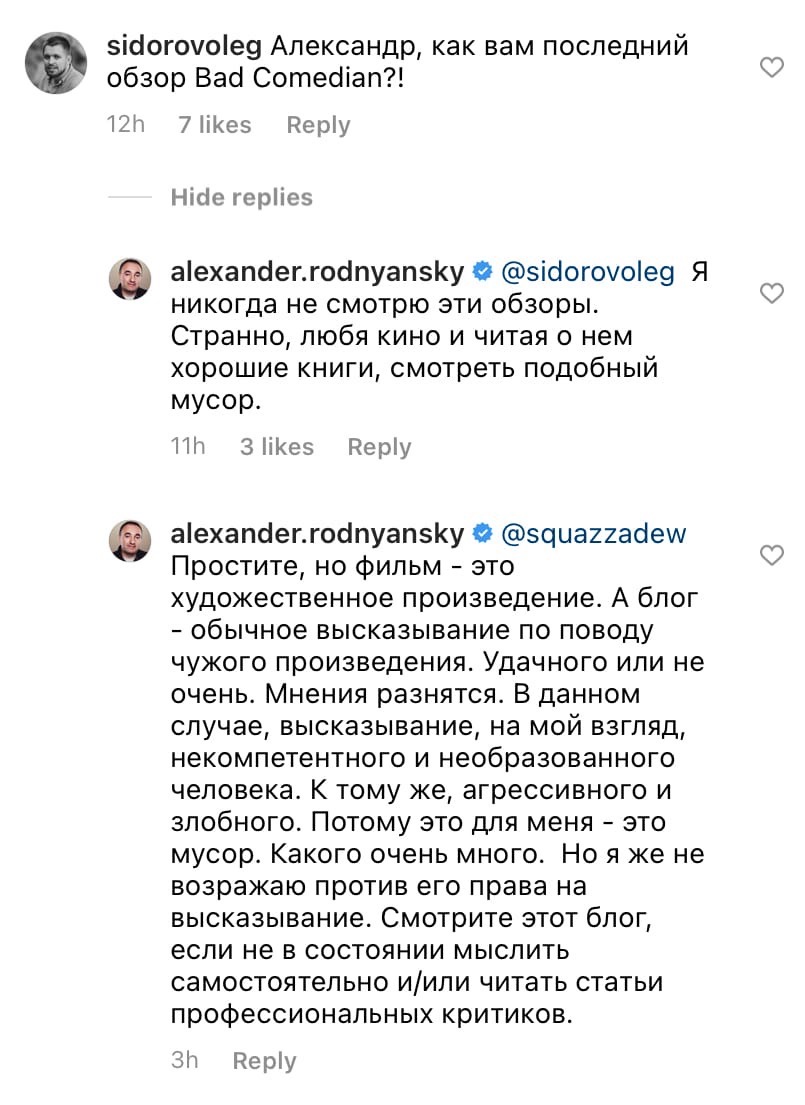Reply to the 11h-old comment

[x=379, y=447]
